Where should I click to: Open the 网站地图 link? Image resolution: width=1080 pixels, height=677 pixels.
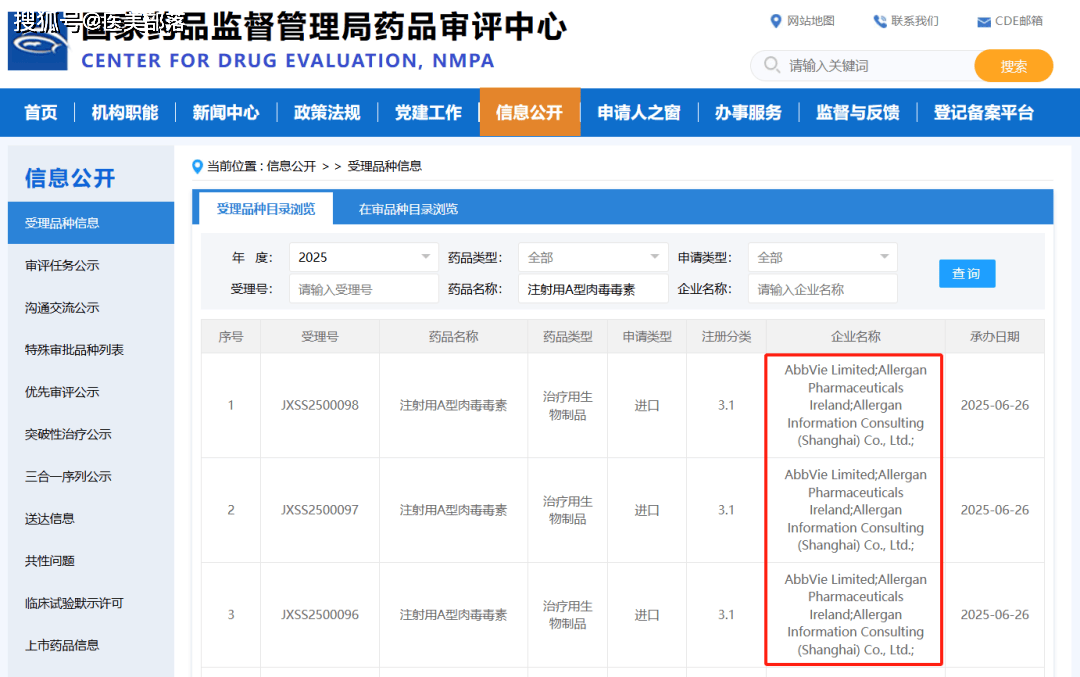coord(811,21)
